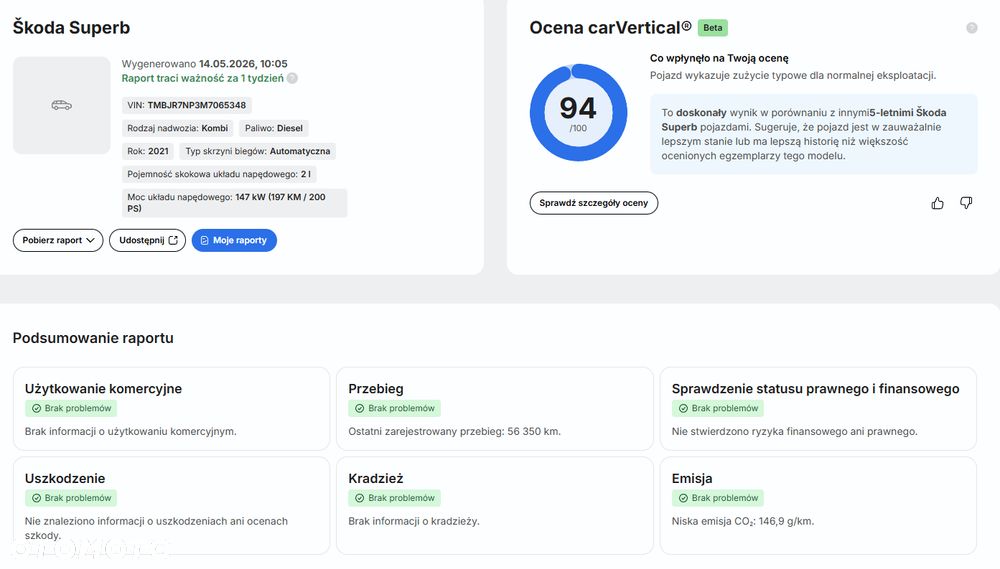Open the Kradzież card title
The height and width of the screenshot is (569, 1000).
(x=376, y=478)
